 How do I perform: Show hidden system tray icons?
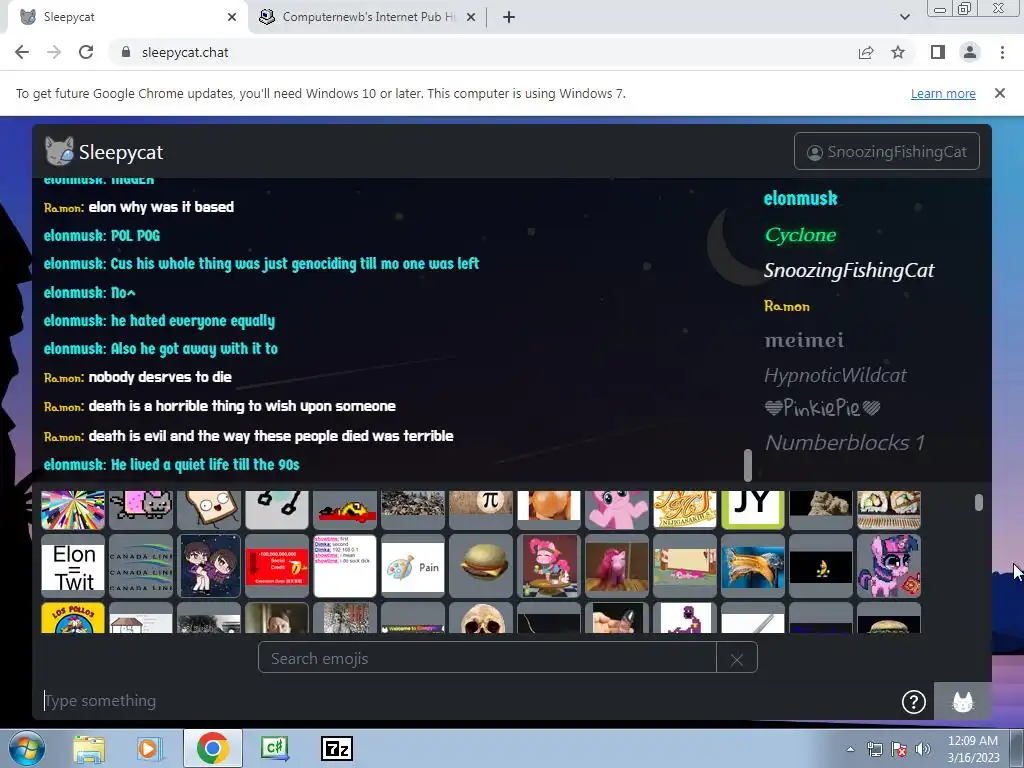tap(850, 749)
